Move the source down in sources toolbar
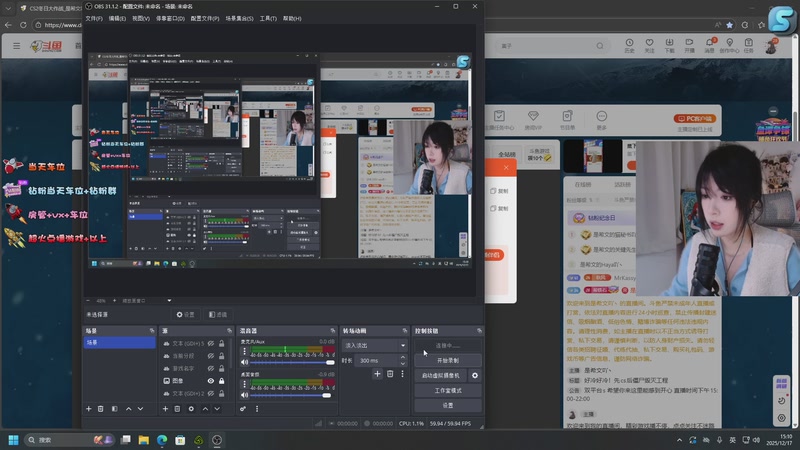Viewport: 800px width, 450px height. coord(217,409)
